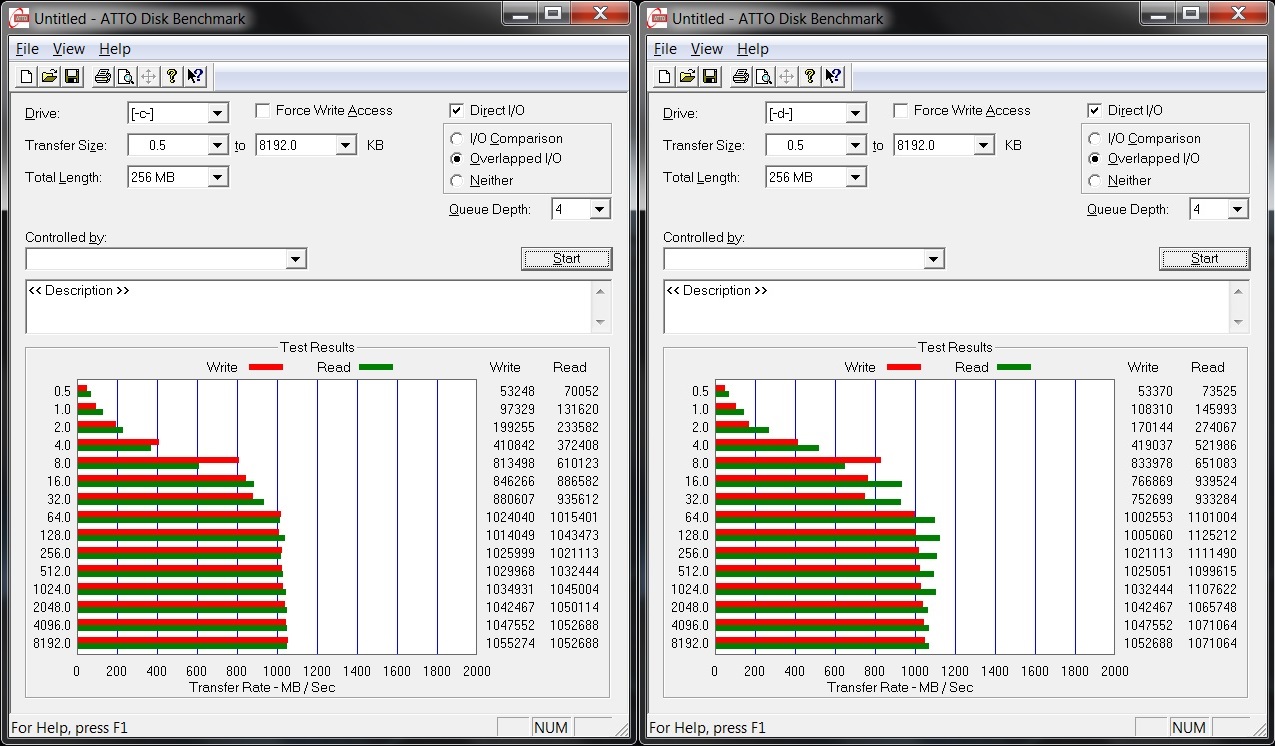Open 0.5 transfer size dropdown, right window
Image resolution: width=1275 pixels, height=746 pixels.
point(855,145)
